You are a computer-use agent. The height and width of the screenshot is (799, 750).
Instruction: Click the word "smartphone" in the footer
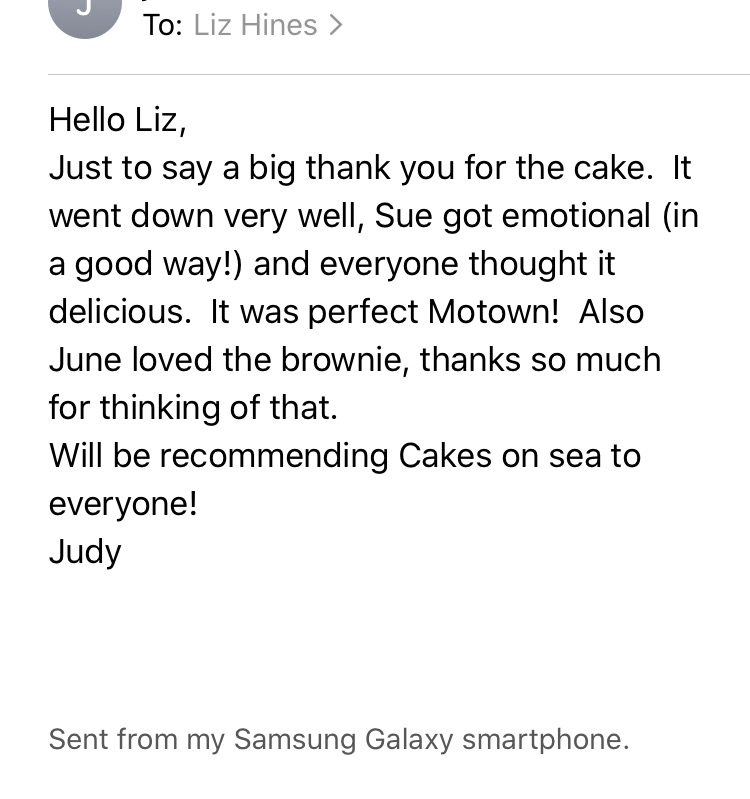543,740
